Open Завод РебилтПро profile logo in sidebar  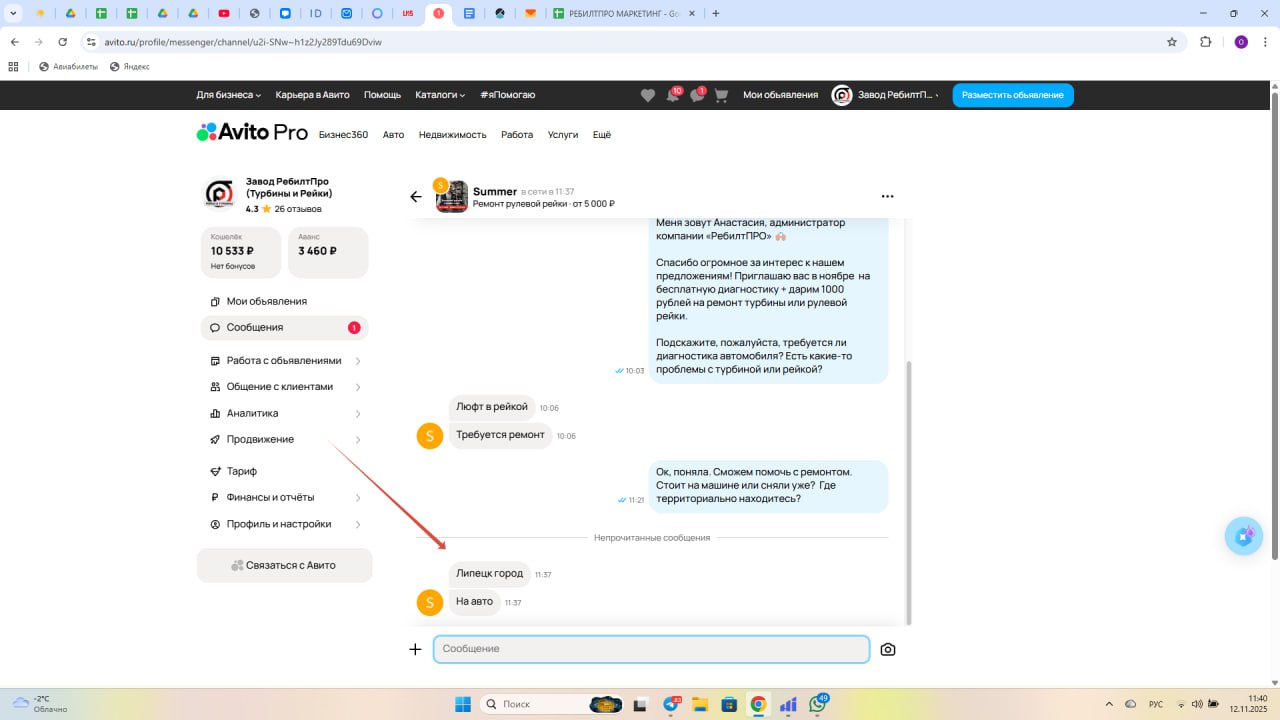[219, 194]
